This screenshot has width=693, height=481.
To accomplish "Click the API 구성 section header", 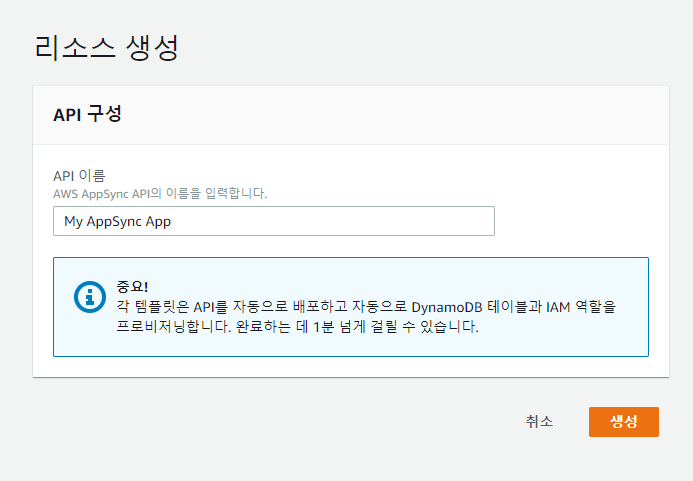I will tap(87, 115).
